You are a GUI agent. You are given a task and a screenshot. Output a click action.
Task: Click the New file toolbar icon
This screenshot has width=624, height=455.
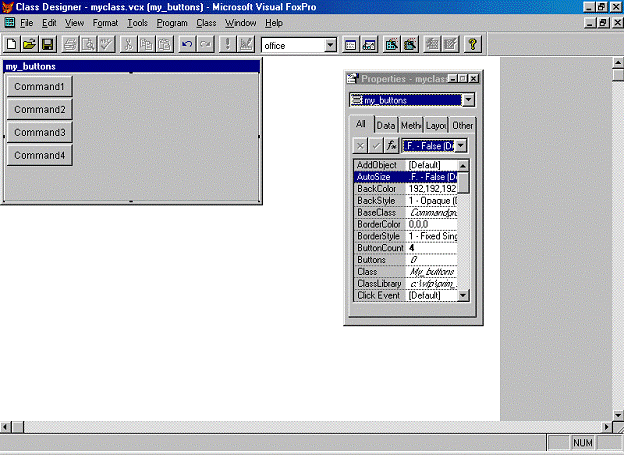[11, 44]
